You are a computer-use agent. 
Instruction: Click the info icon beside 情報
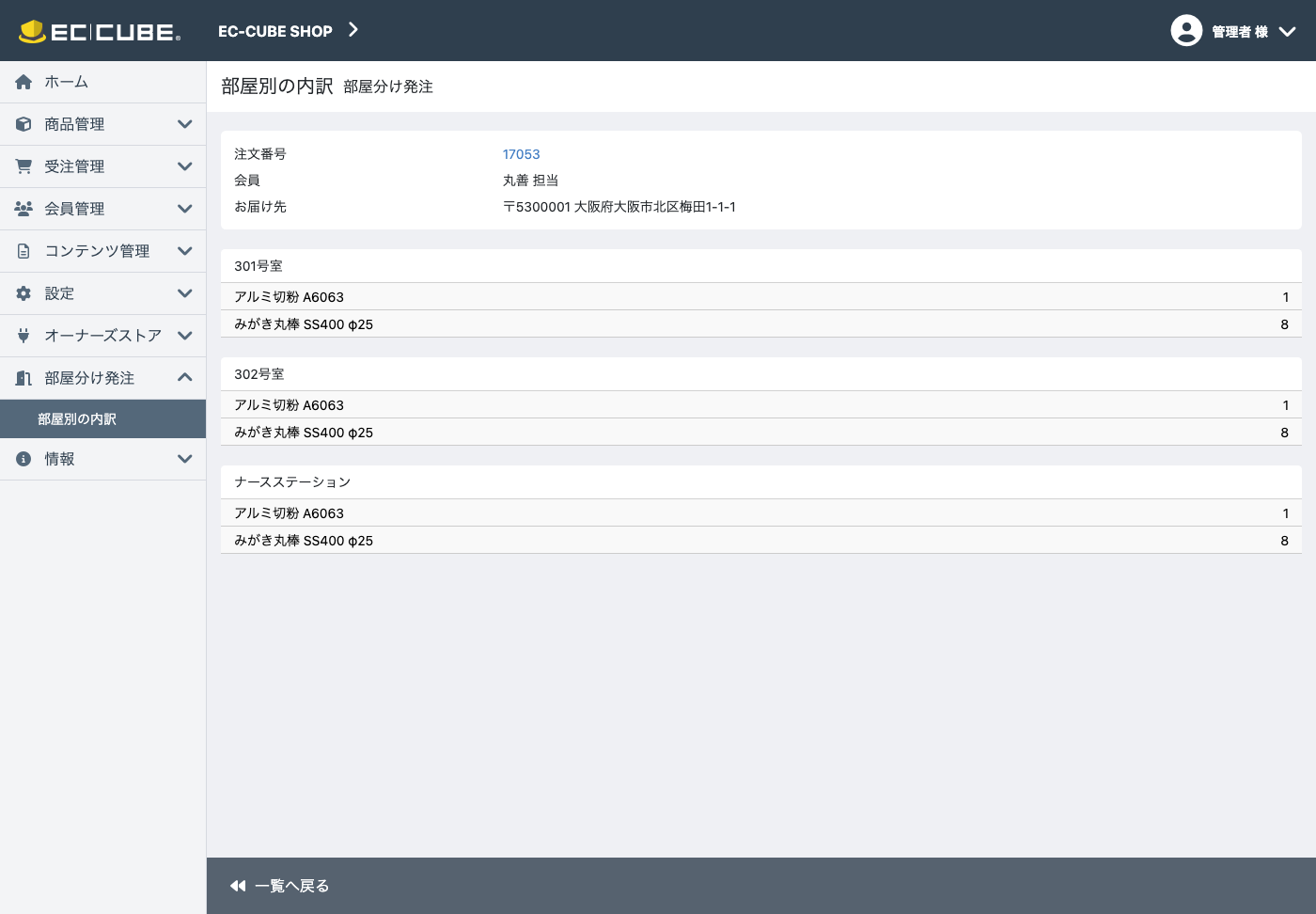(x=23, y=459)
